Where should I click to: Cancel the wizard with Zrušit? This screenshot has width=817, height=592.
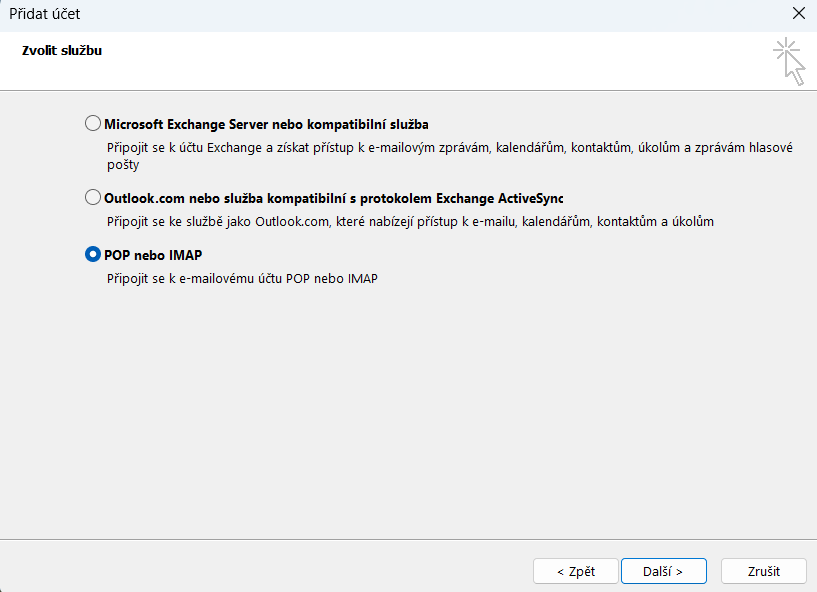[x=763, y=571]
